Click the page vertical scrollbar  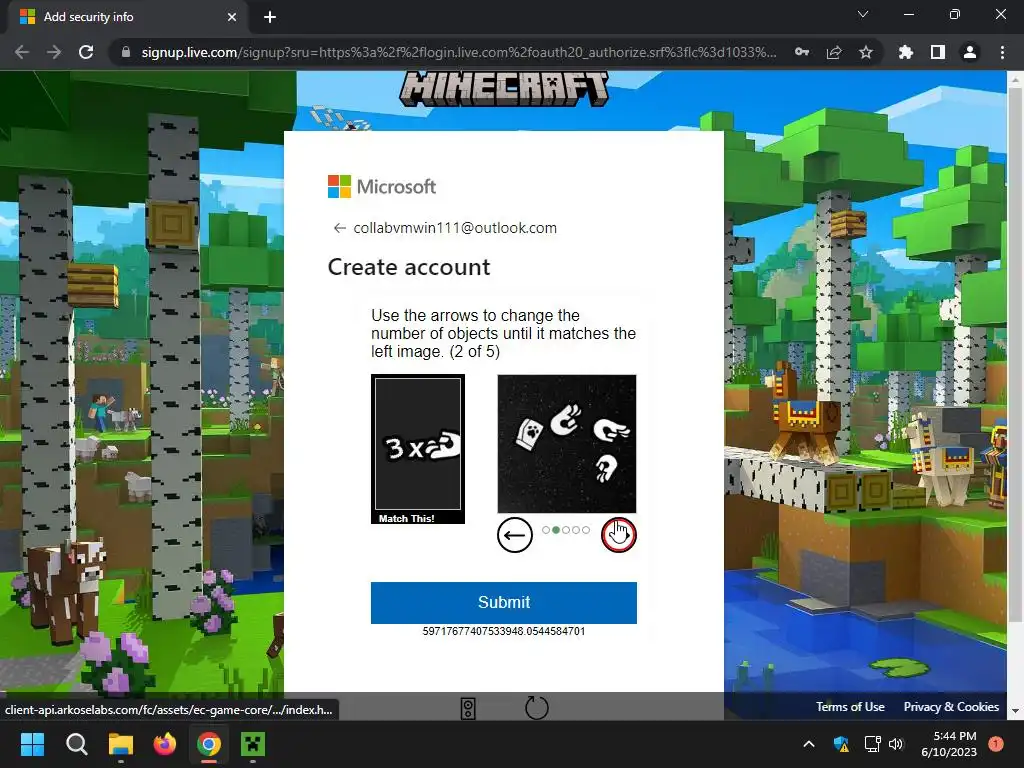[1014, 356]
